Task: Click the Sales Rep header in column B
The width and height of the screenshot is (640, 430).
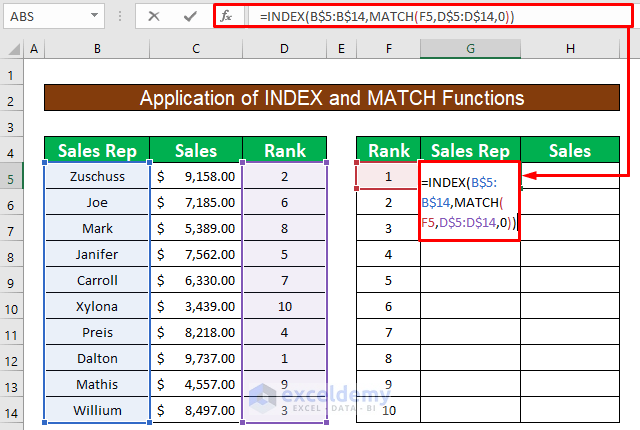Action: point(97,151)
